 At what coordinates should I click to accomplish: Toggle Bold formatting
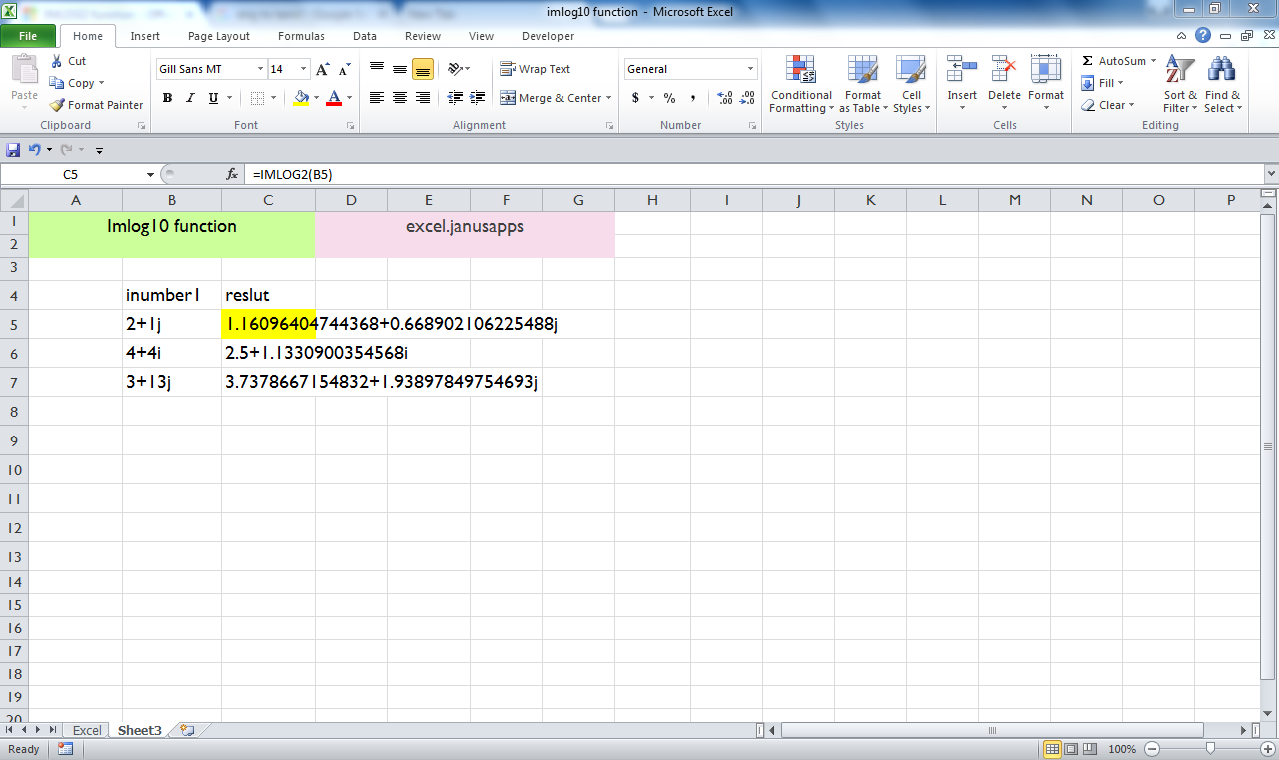(167, 98)
